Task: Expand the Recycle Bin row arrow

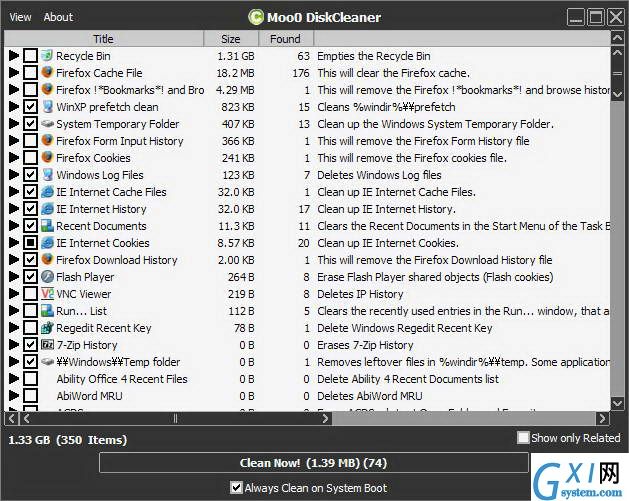Action: coord(14,55)
